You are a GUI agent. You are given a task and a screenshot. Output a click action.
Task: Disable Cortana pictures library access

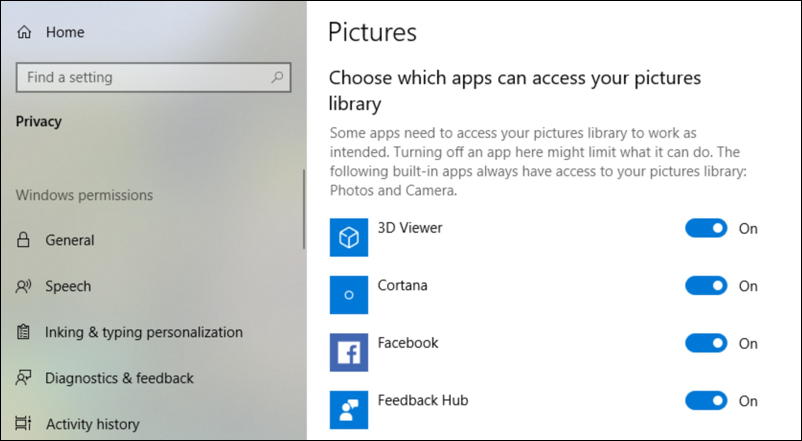tap(706, 286)
